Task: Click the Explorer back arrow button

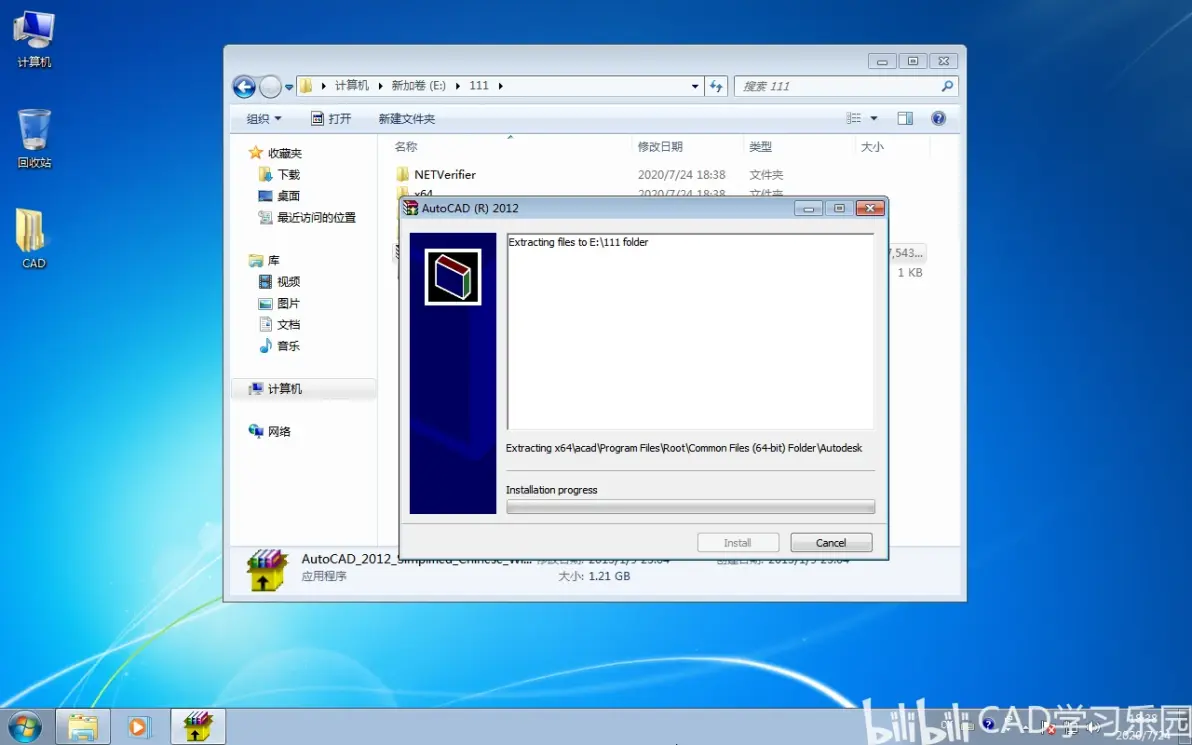Action: (243, 87)
